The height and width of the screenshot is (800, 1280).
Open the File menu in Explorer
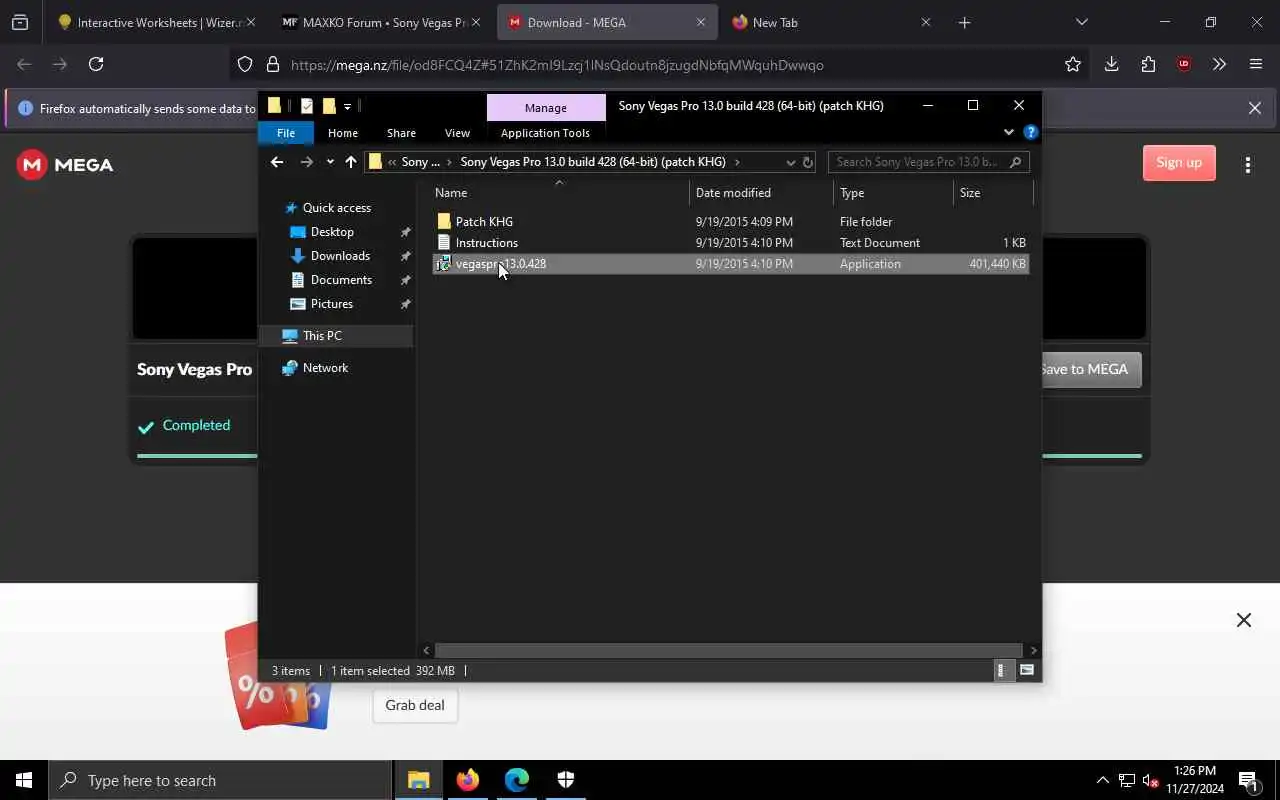[x=286, y=133]
